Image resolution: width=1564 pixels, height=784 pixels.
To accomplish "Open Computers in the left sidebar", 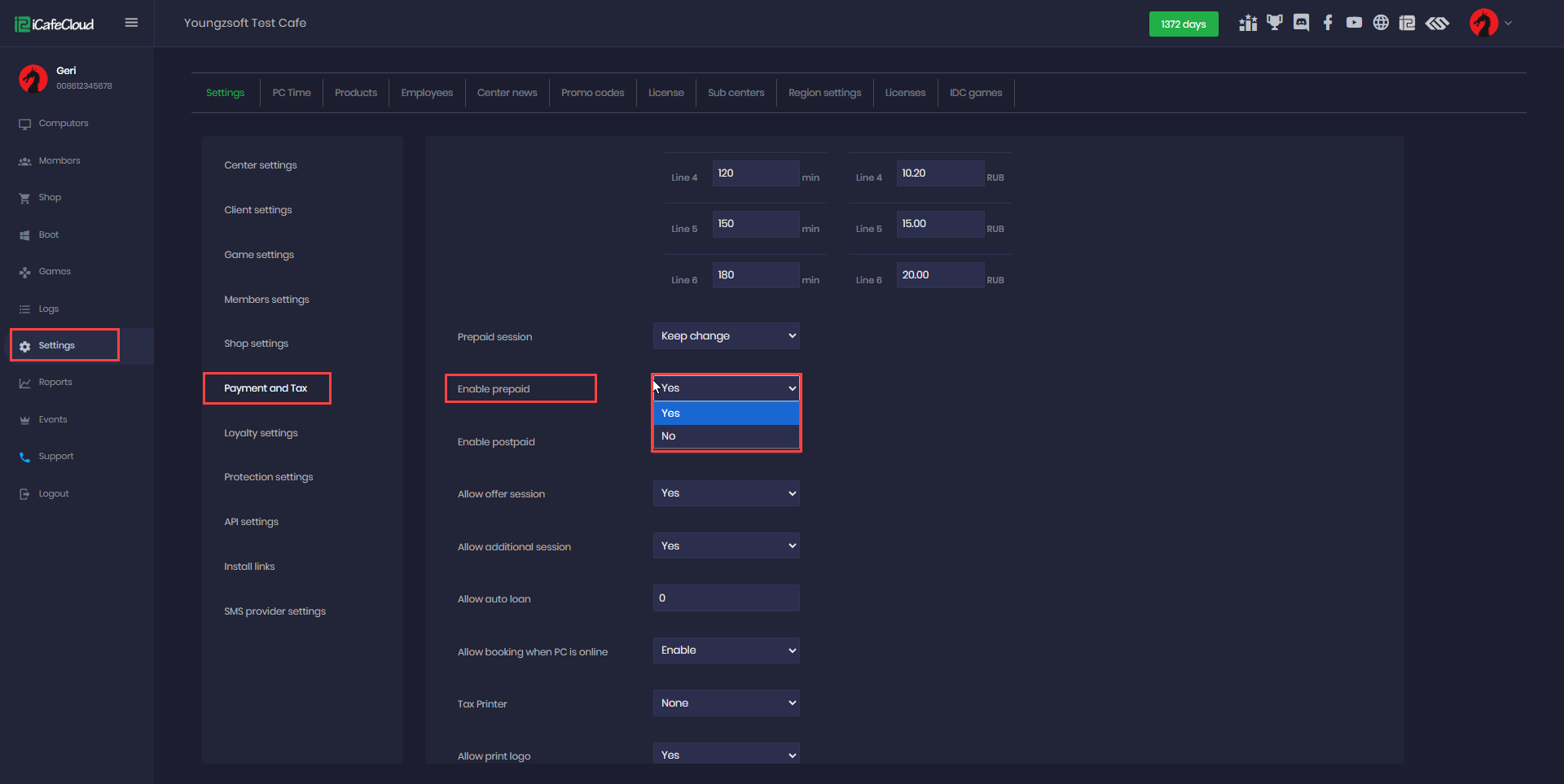I will point(63,124).
